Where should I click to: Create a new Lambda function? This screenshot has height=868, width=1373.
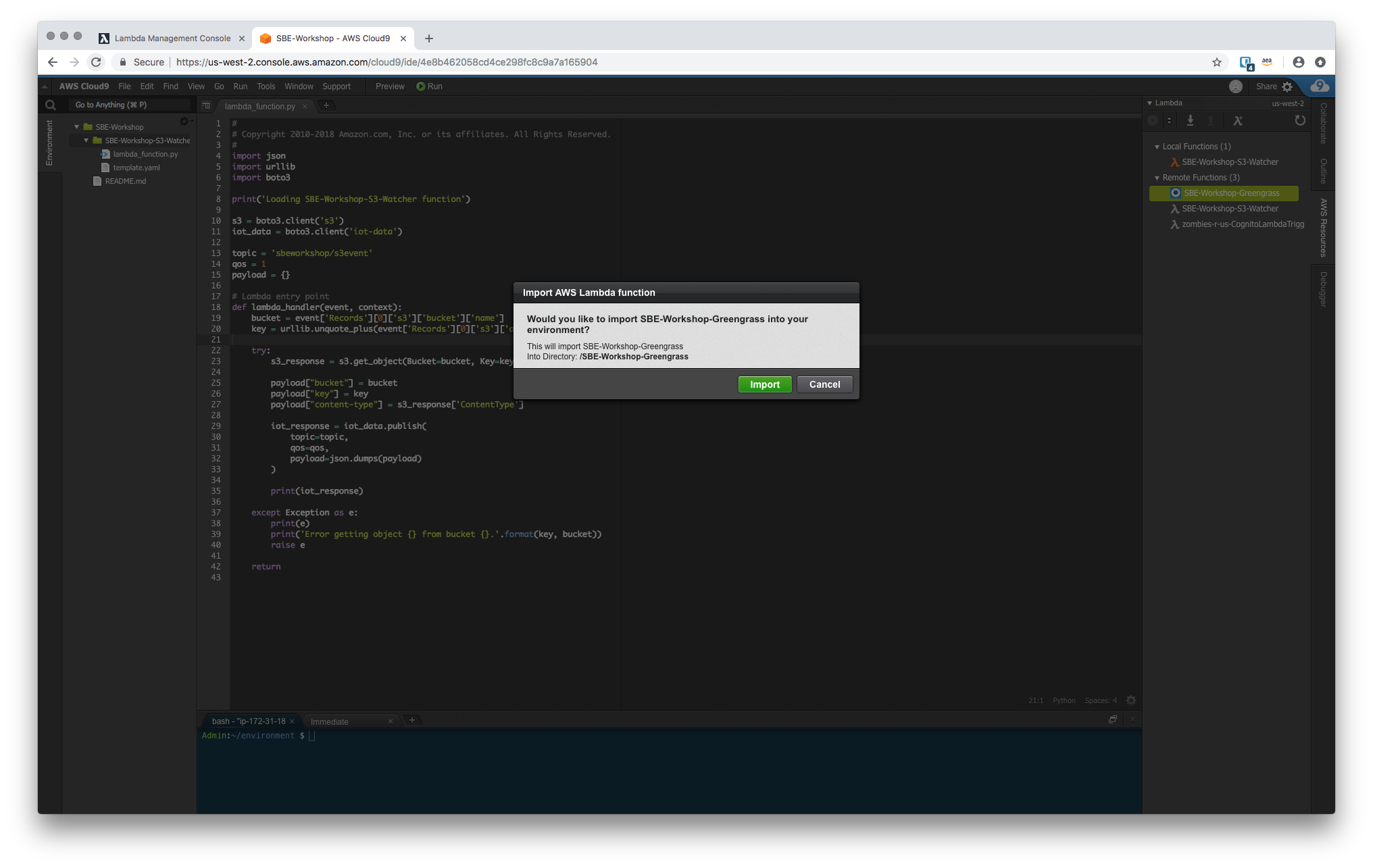point(1238,121)
